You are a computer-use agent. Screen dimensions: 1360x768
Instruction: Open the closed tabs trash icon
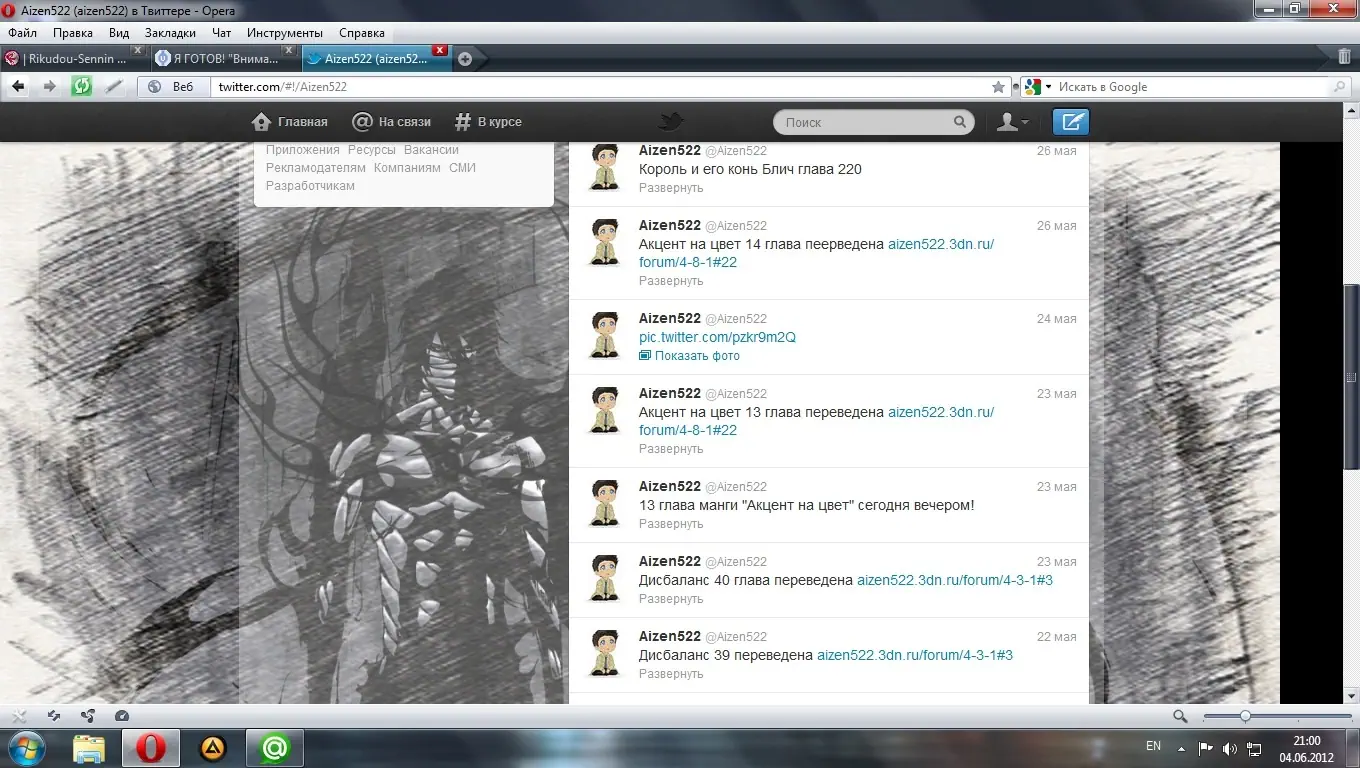[x=1344, y=57]
